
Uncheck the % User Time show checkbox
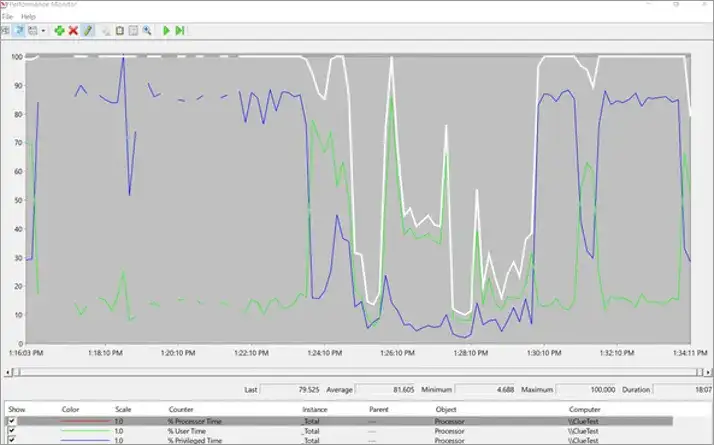click(x=11, y=431)
